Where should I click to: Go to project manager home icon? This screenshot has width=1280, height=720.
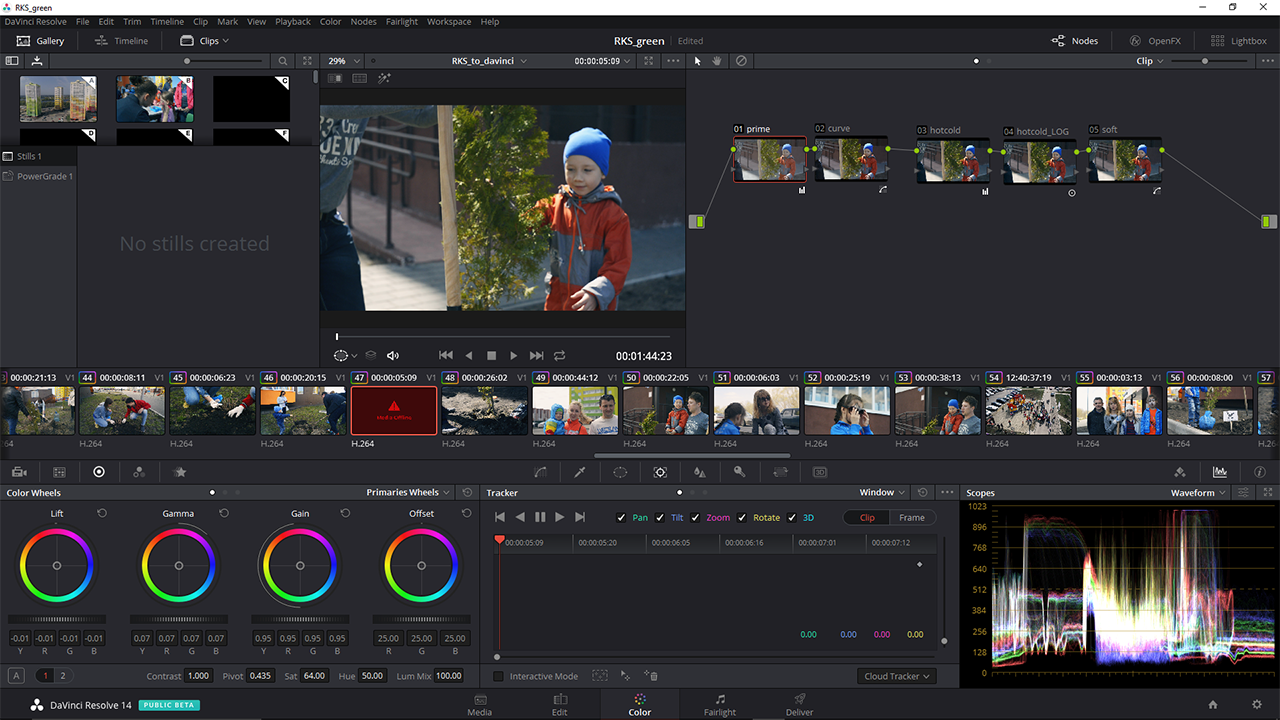click(1213, 705)
